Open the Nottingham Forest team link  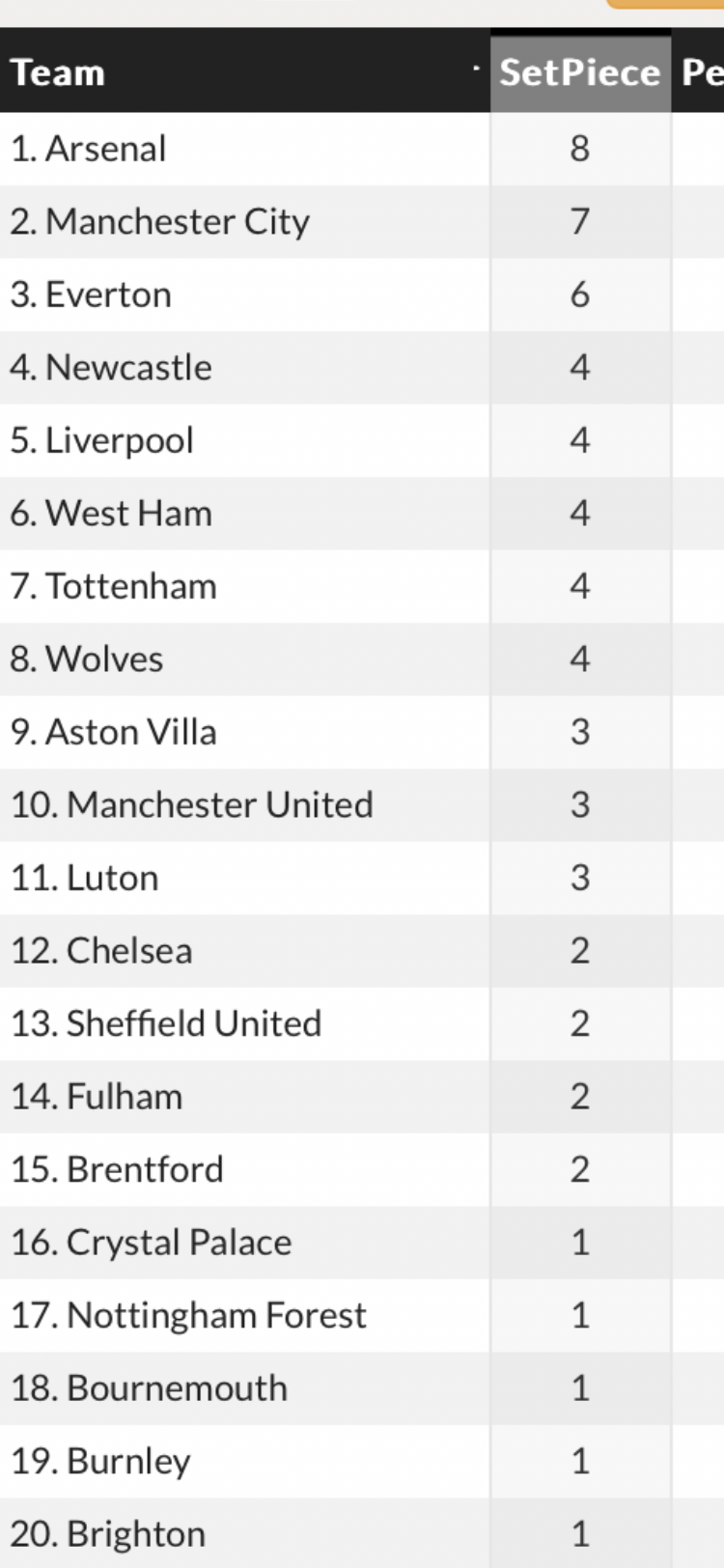click(x=217, y=1316)
